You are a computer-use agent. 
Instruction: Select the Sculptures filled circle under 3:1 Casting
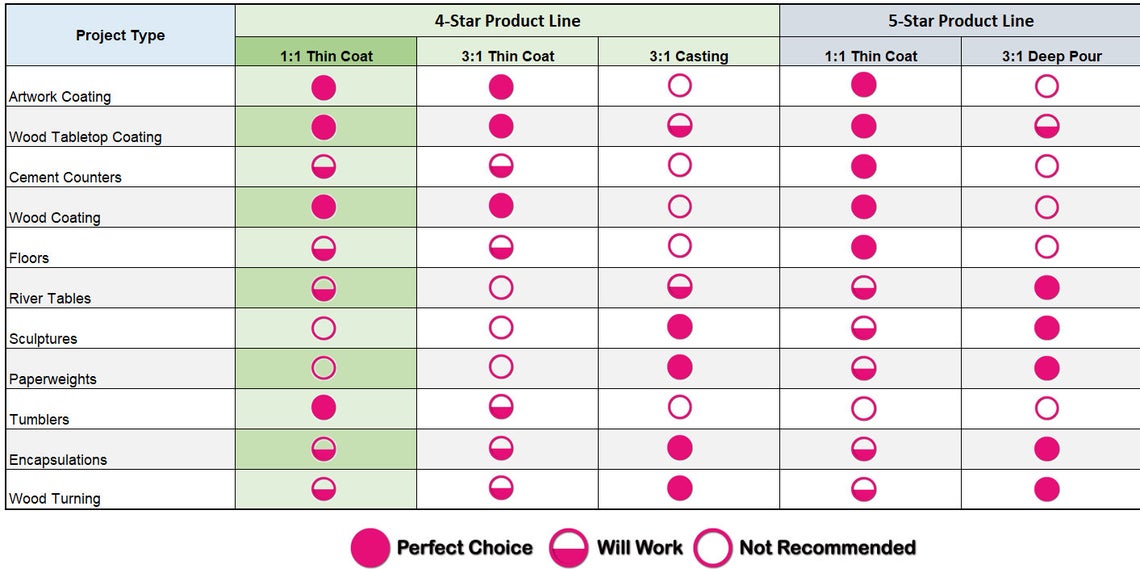pyautogui.click(x=680, y=327)
